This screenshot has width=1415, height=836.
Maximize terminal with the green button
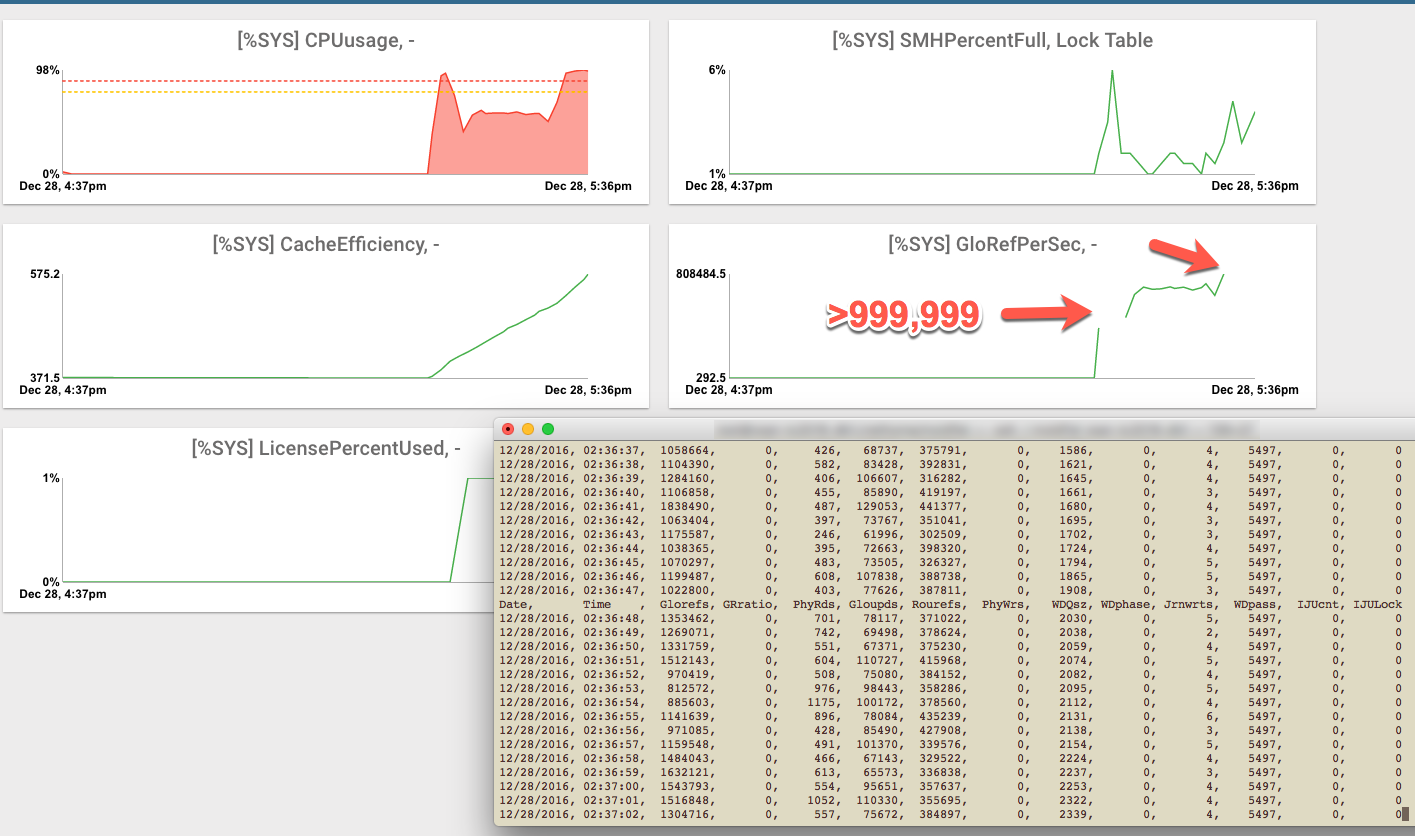[x=548, y=429]
